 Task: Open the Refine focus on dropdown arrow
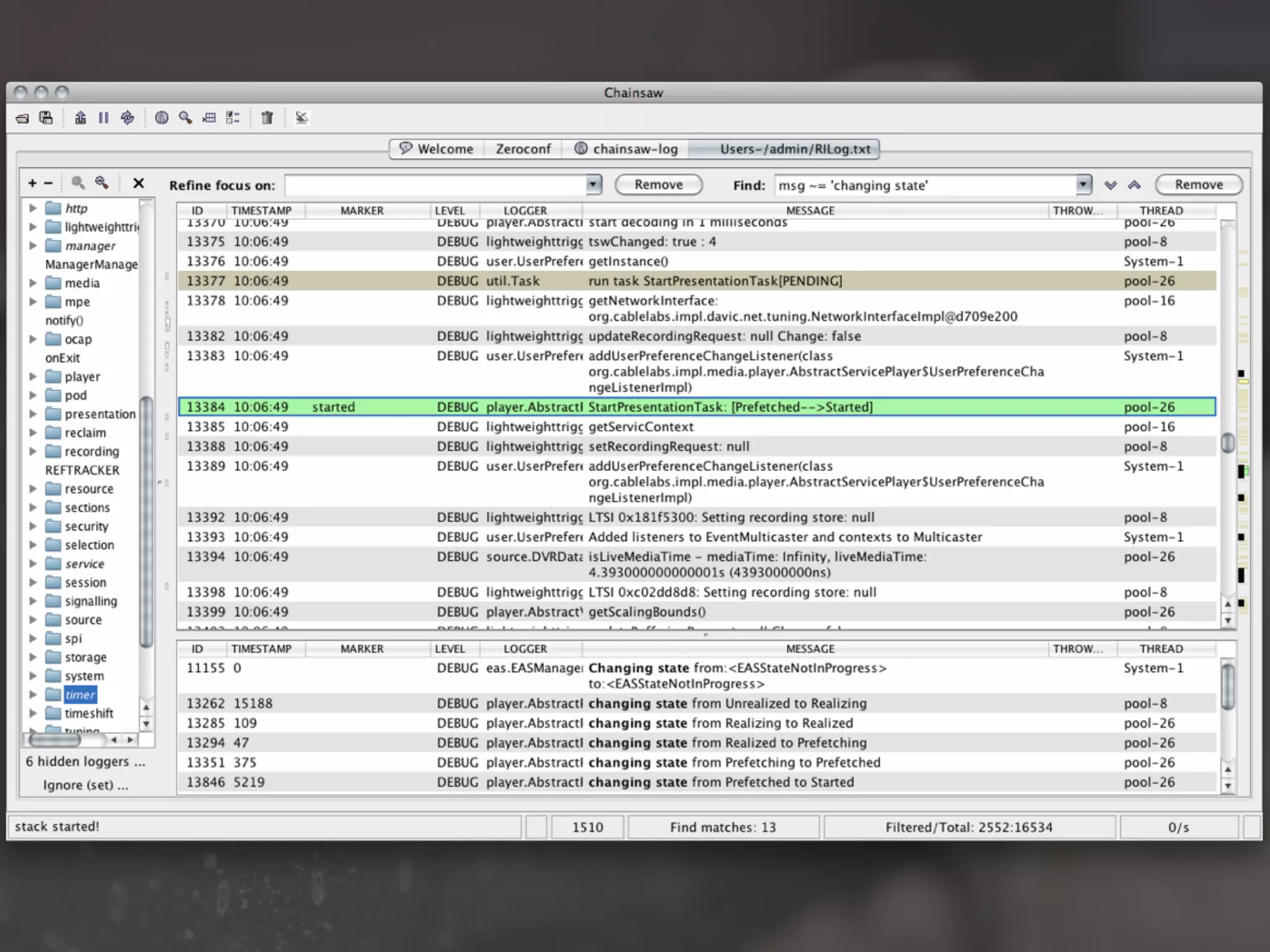click(593, 185)
